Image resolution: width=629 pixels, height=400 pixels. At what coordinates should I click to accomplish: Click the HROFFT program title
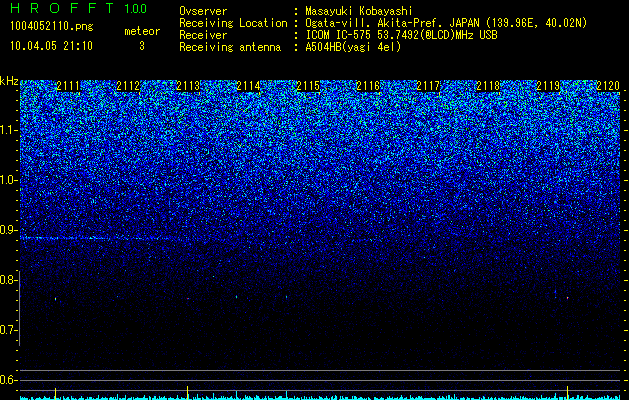pyautogui.click(x=62, y=8)
